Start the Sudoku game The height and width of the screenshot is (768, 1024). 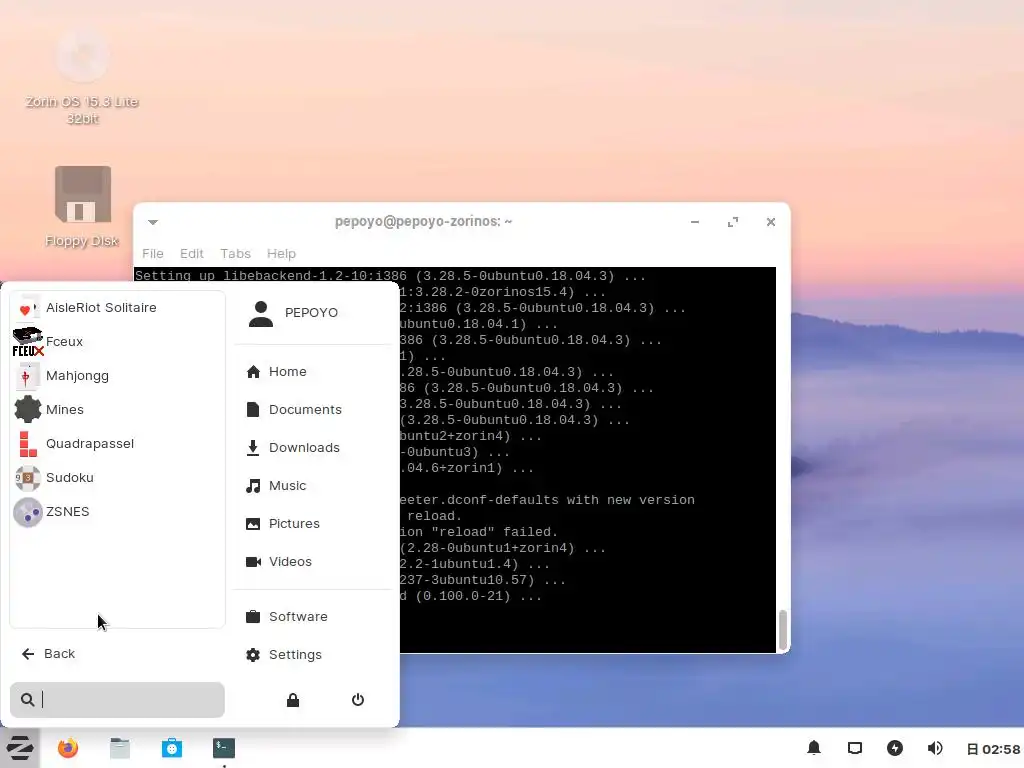click(118, 477)
